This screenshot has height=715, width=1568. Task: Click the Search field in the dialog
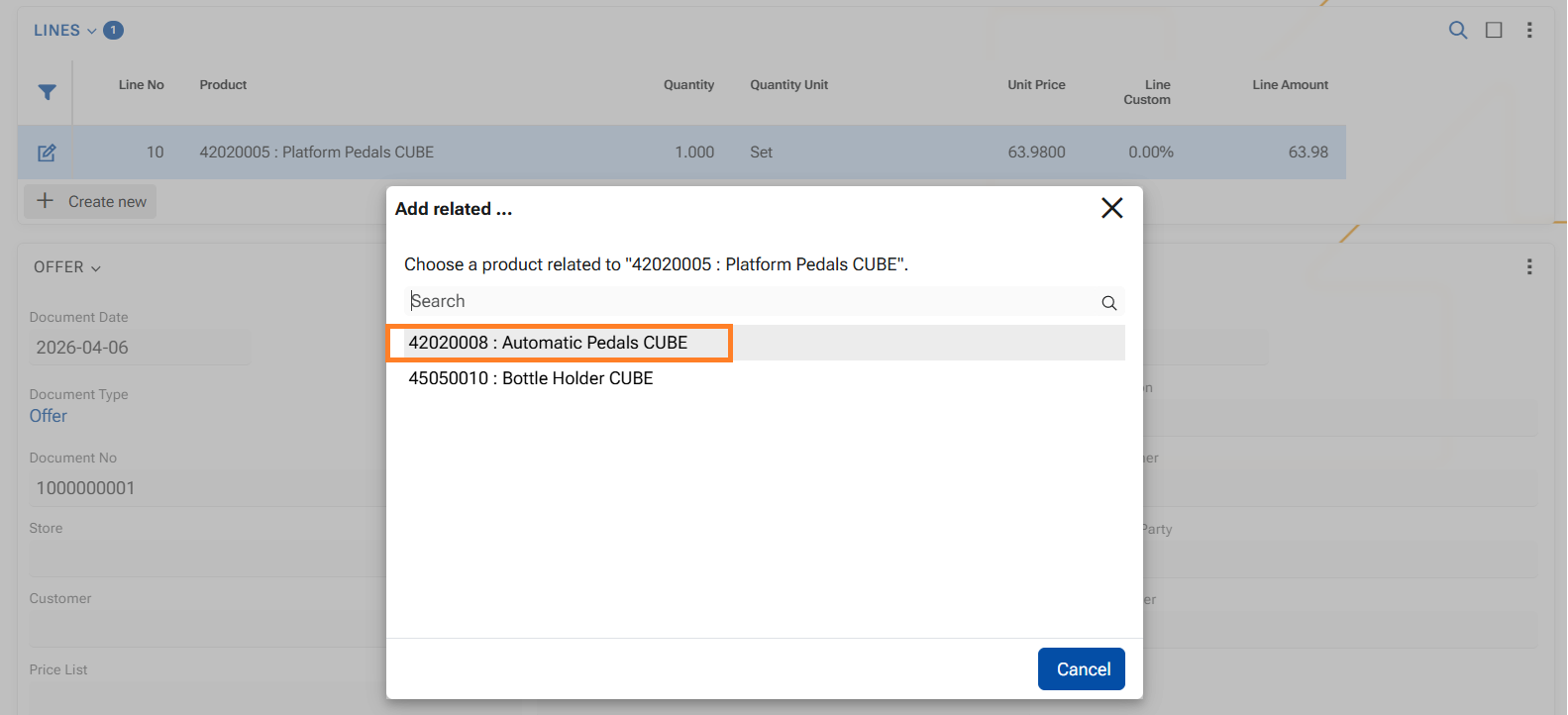[x=753, y=301]
